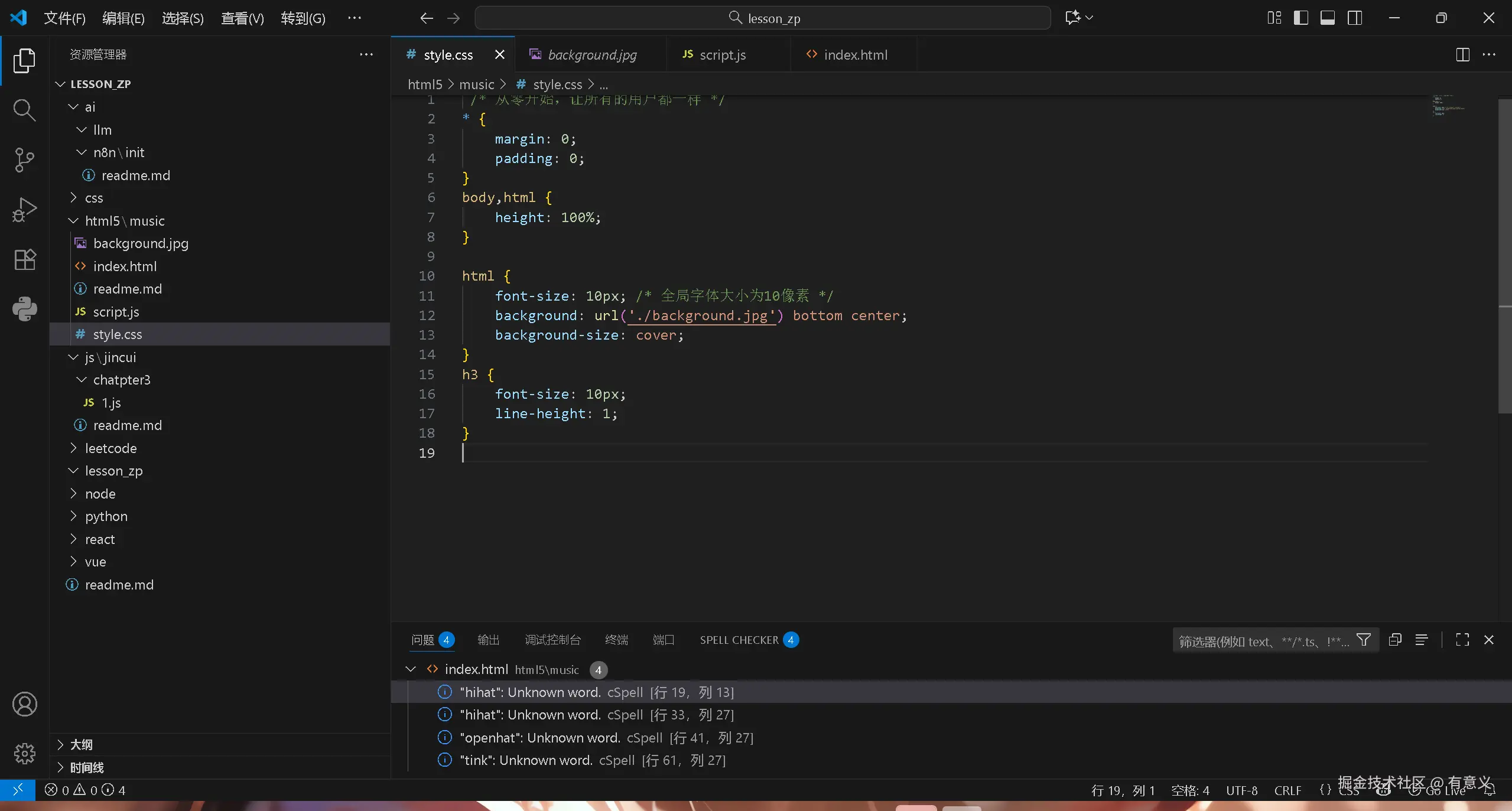Switch to the script.js editor tab
This screenshot has height=811, width=1512.
(x=722, y=55)
